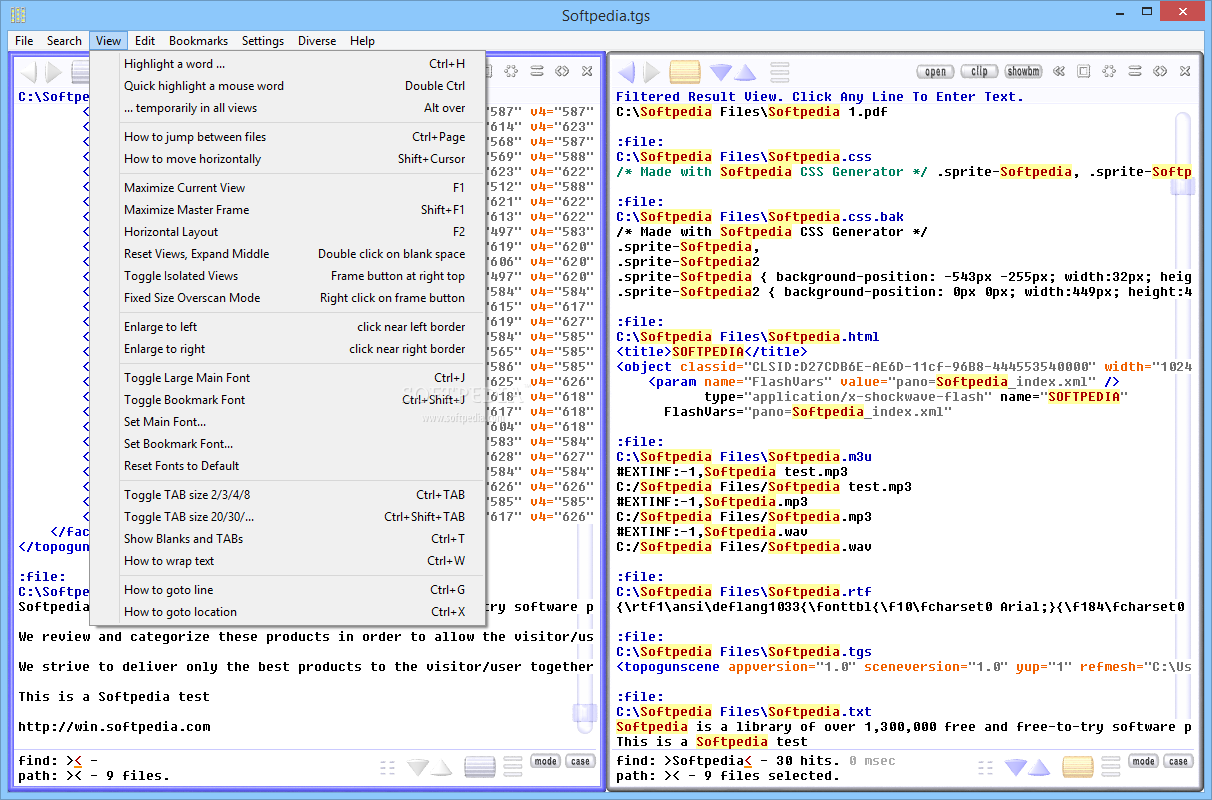Click the horizontal split icon in left view toolbar
The height and width of the screenshot is (800, 1212).
[x=537, y=71]
